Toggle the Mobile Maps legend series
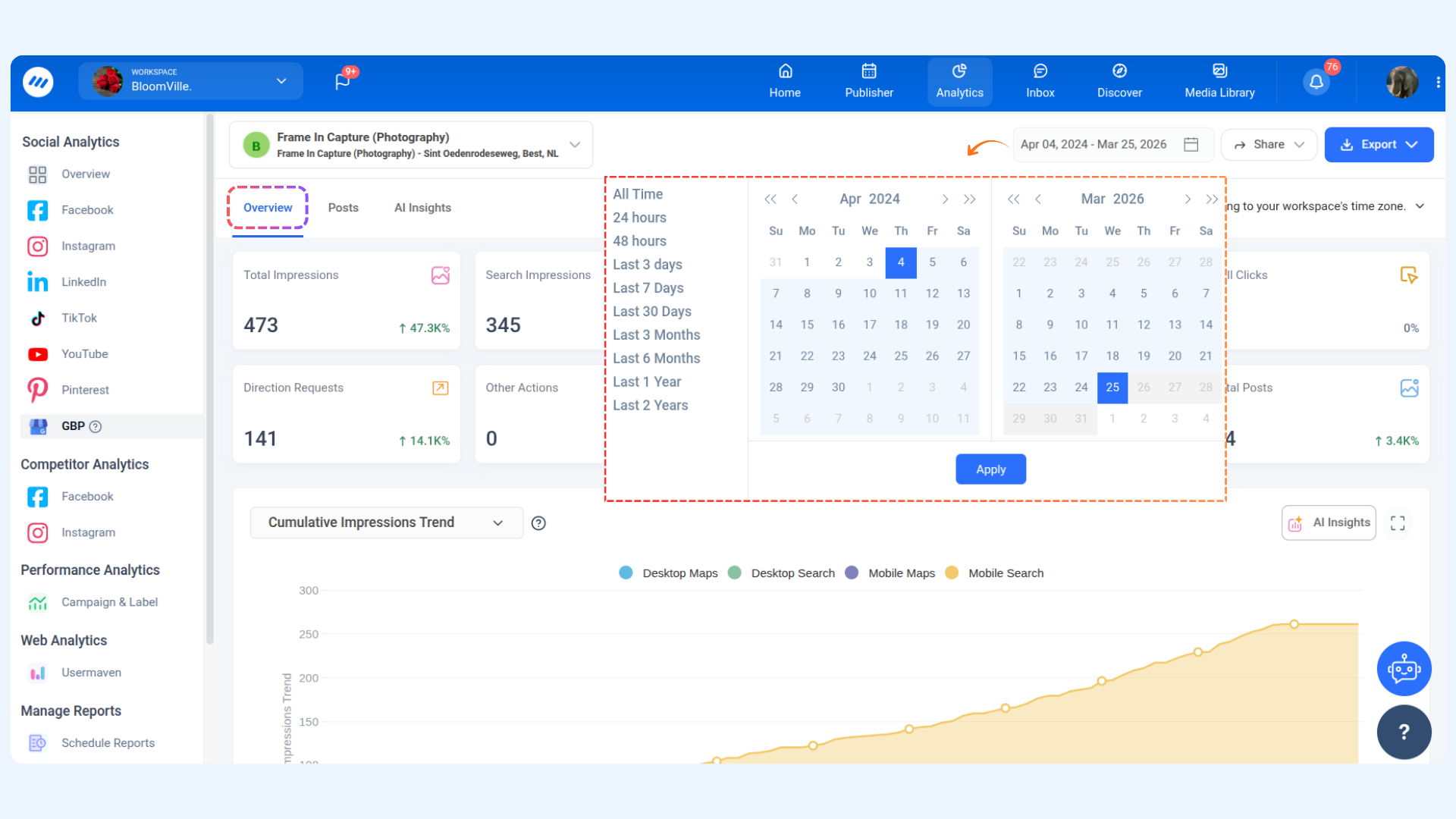Screen dimensions: 1456x819 (901, 573)
